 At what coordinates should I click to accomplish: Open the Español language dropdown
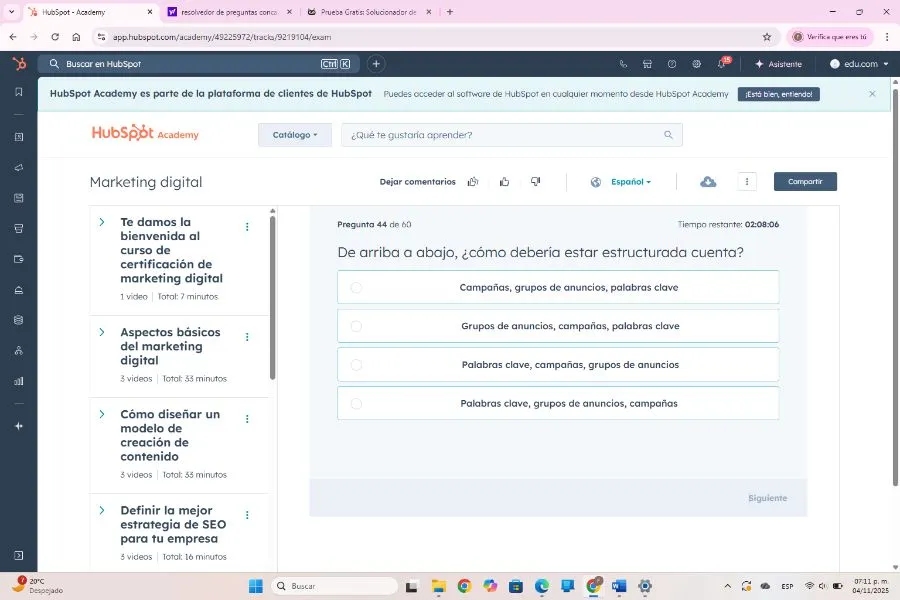click(x=630, y=181)
